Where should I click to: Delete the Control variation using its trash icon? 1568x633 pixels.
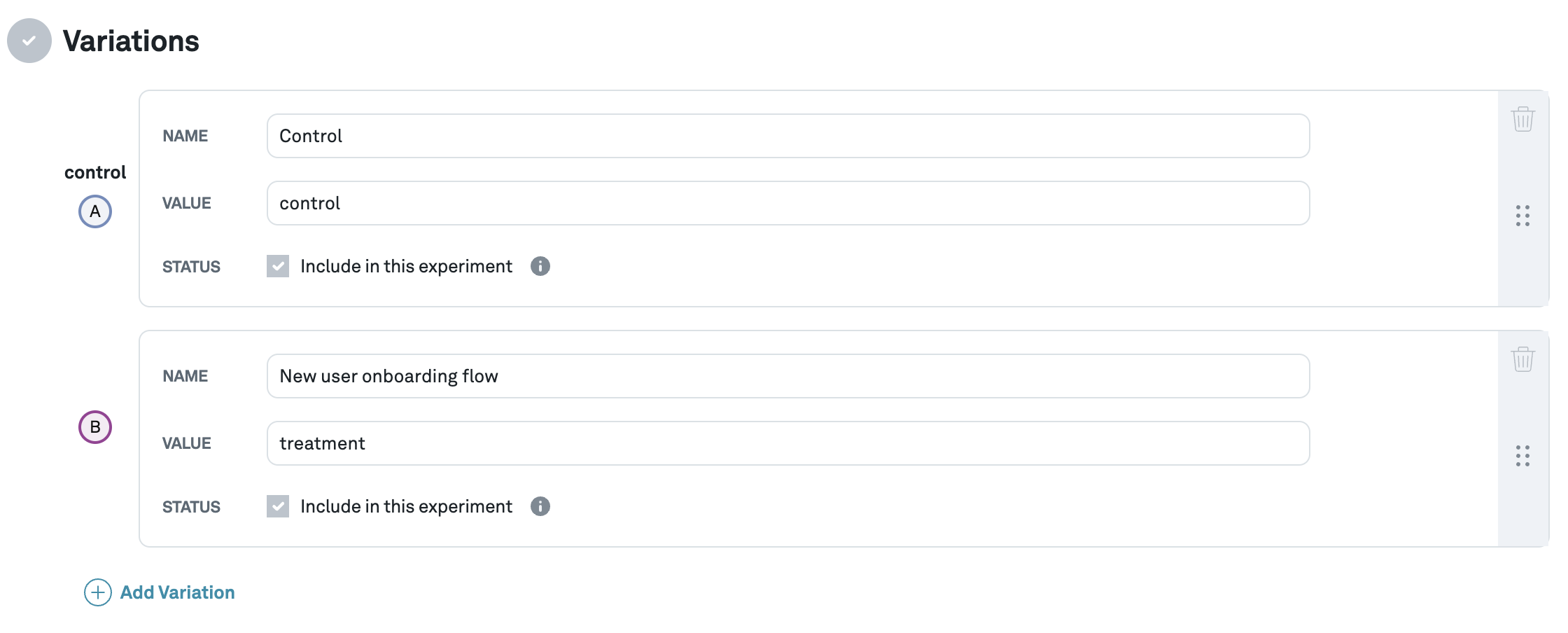click(1523, 118)
